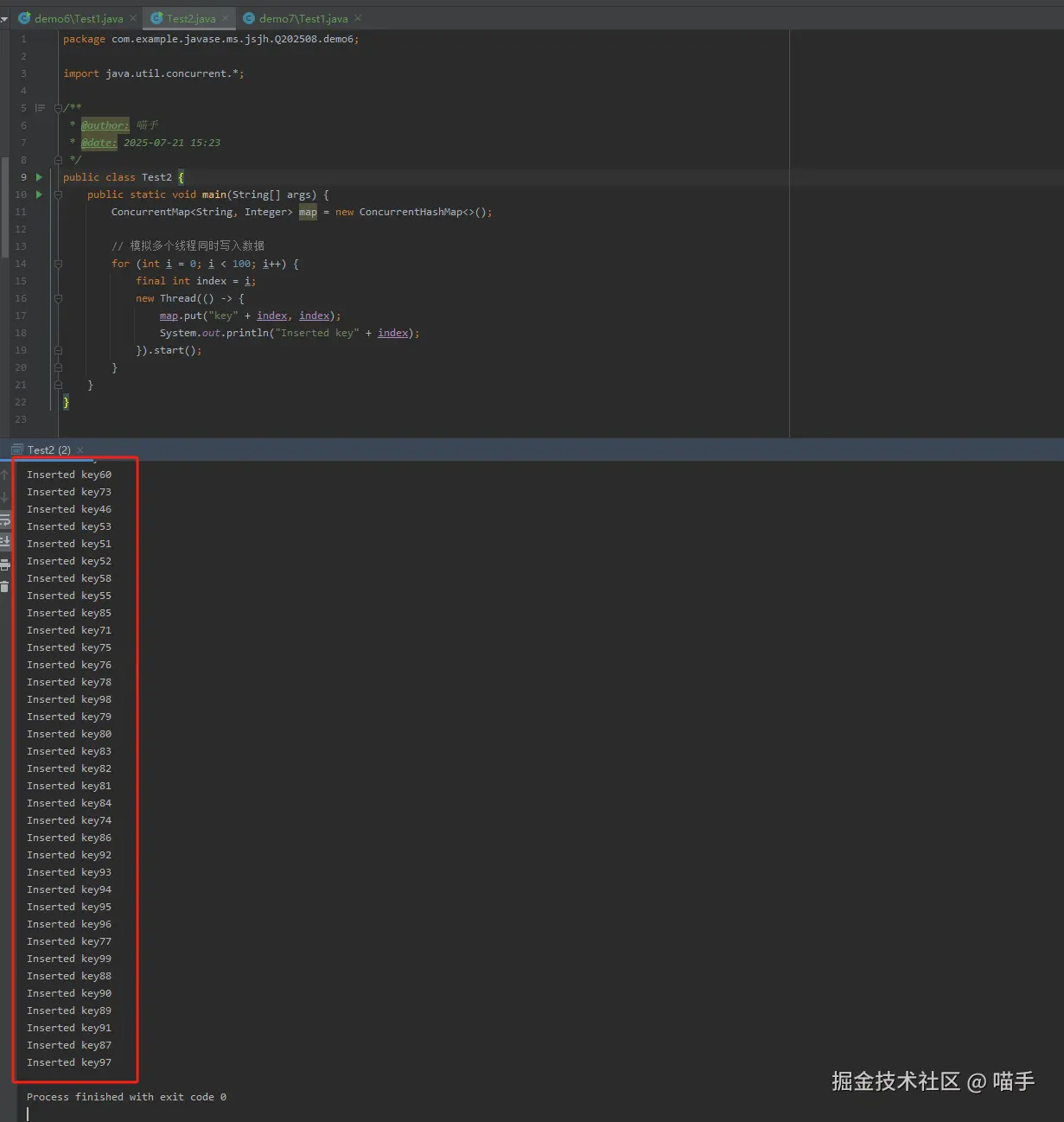Image resolution: width=1064 pixels, height=1122 pixels.
Task: Click the highlighted map variable on line 11
Action: tap(308, 212)
